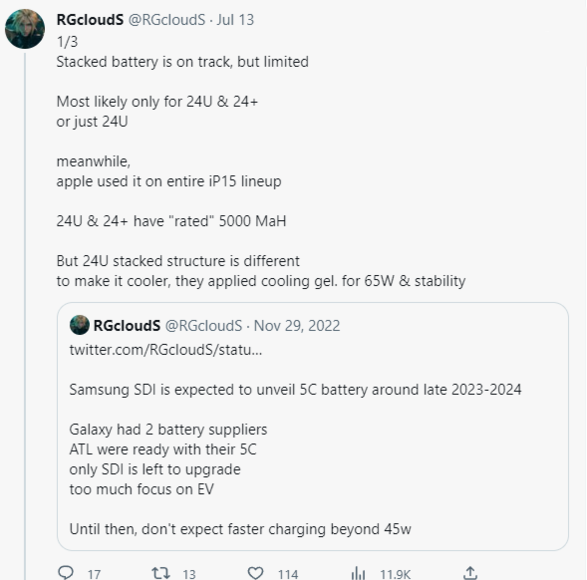587x580 pixels.
Task: Retweet using the retweet arrows icon
Action: tap(161, 573)
